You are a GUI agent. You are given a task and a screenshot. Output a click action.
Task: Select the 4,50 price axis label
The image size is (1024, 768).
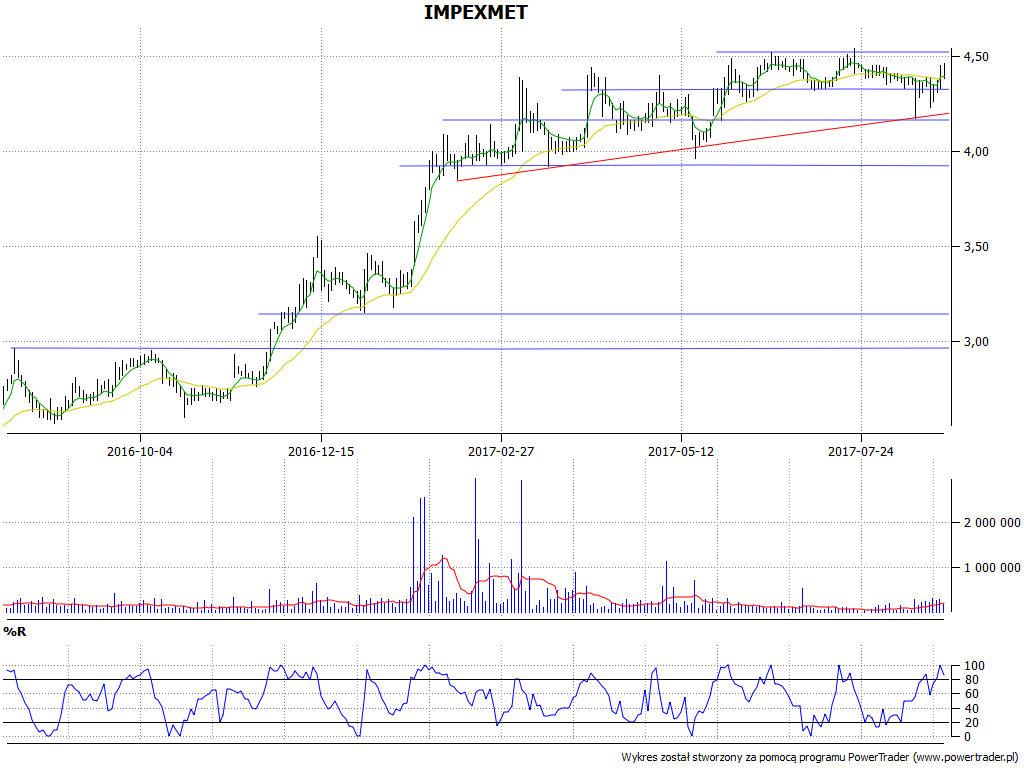[976, 57]
